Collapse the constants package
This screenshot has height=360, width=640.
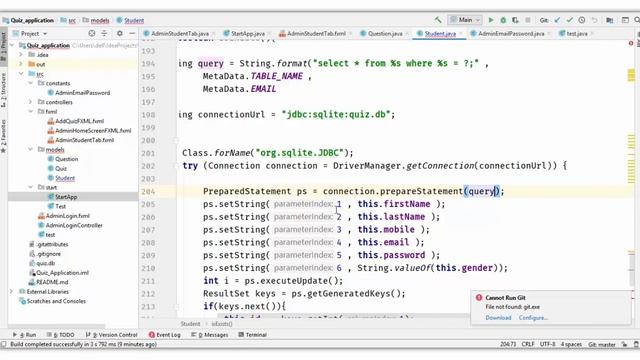pos(30,83)
